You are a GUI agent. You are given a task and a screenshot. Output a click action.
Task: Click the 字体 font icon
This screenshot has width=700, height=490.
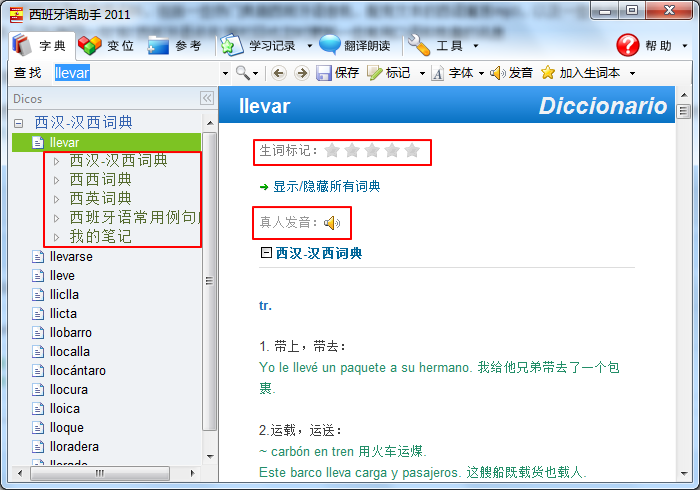(438, 73)
